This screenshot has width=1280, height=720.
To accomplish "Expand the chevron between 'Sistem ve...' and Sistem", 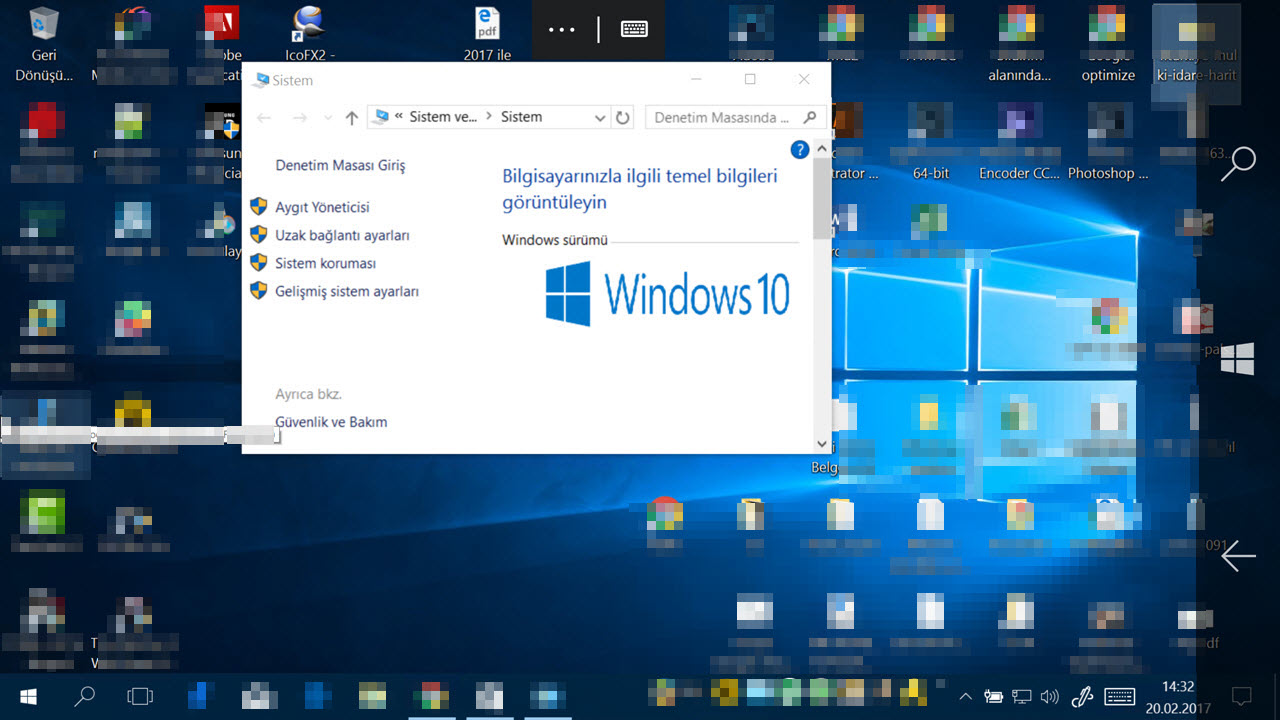I will 489,117.
